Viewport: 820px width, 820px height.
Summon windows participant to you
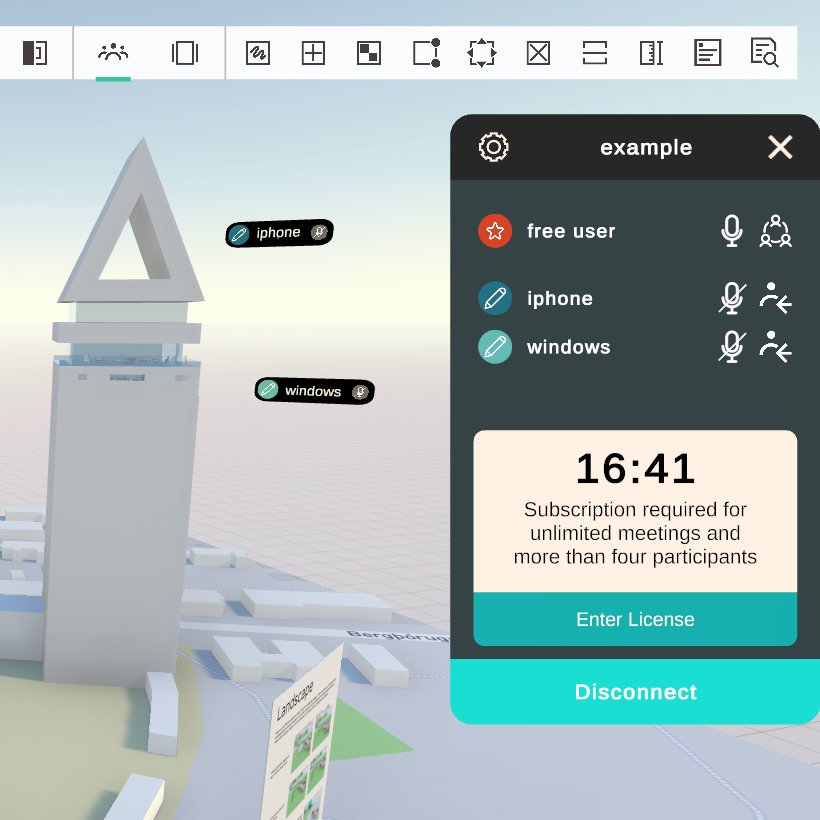776,347
